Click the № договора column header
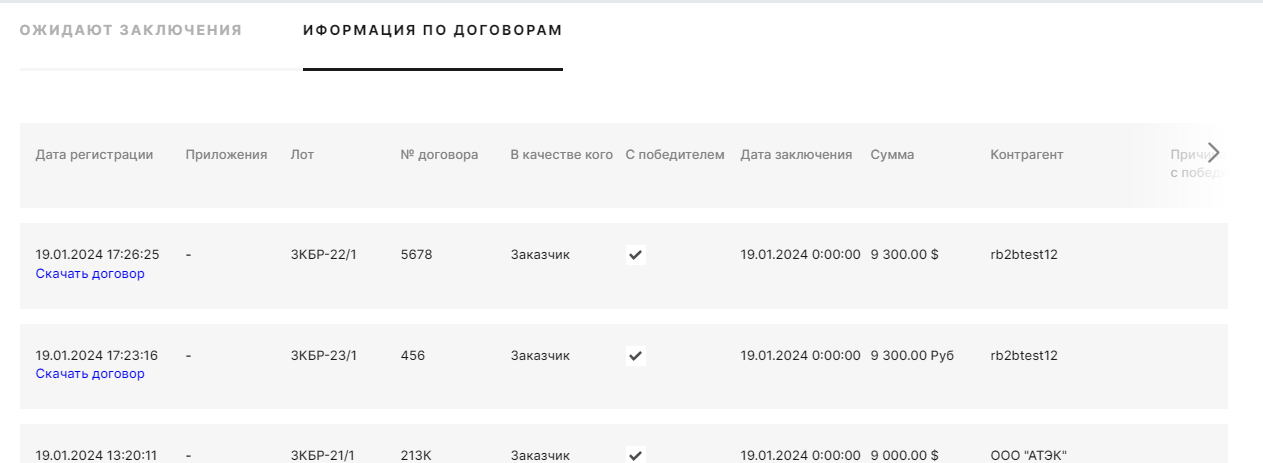1263x463 pixels. tap(439, 155)
